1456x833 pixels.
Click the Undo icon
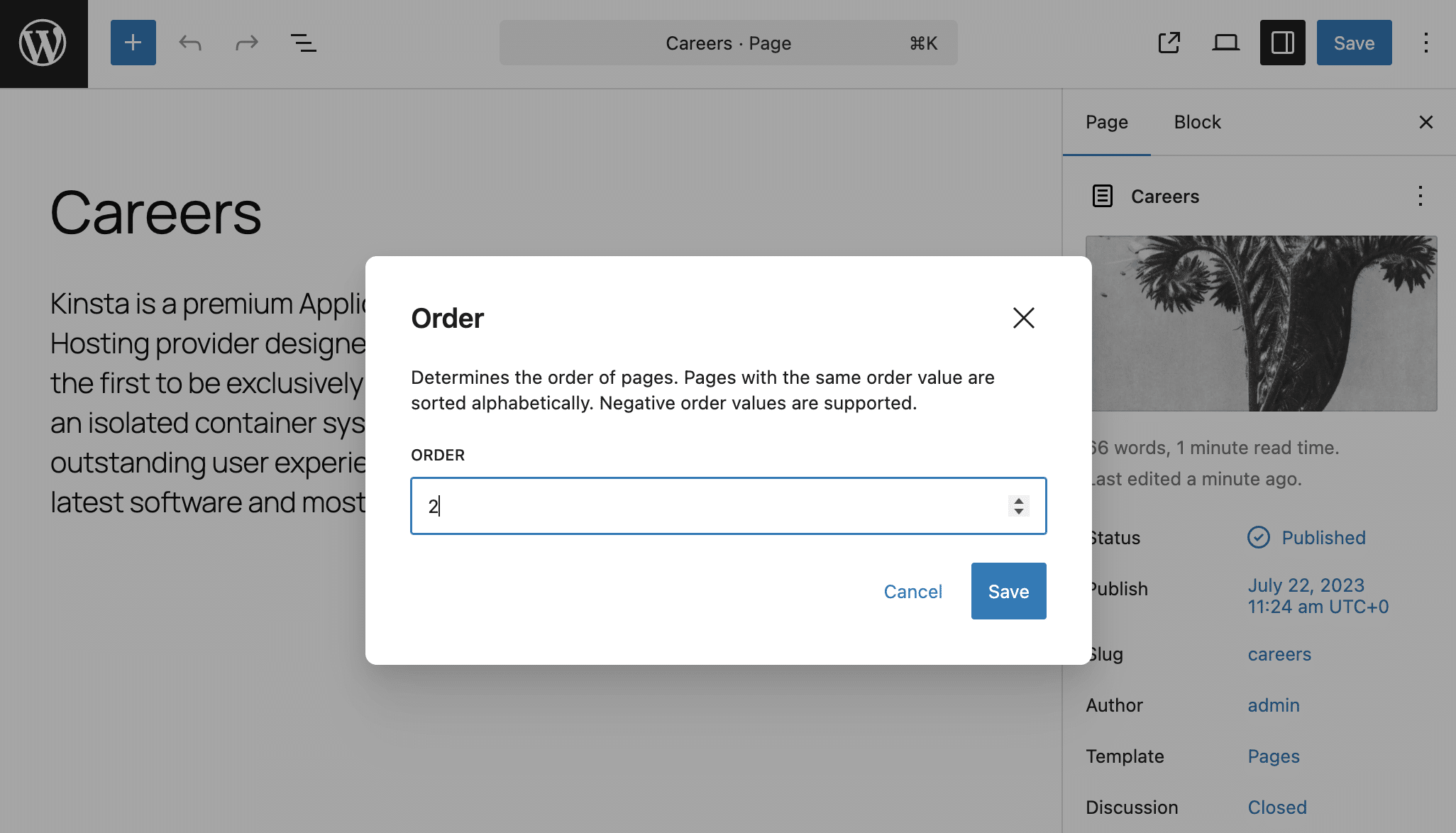click(189, 43)
